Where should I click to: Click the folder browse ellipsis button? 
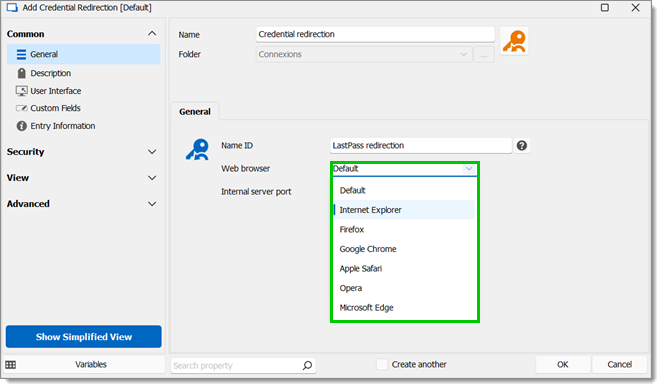tap(484, 55)
